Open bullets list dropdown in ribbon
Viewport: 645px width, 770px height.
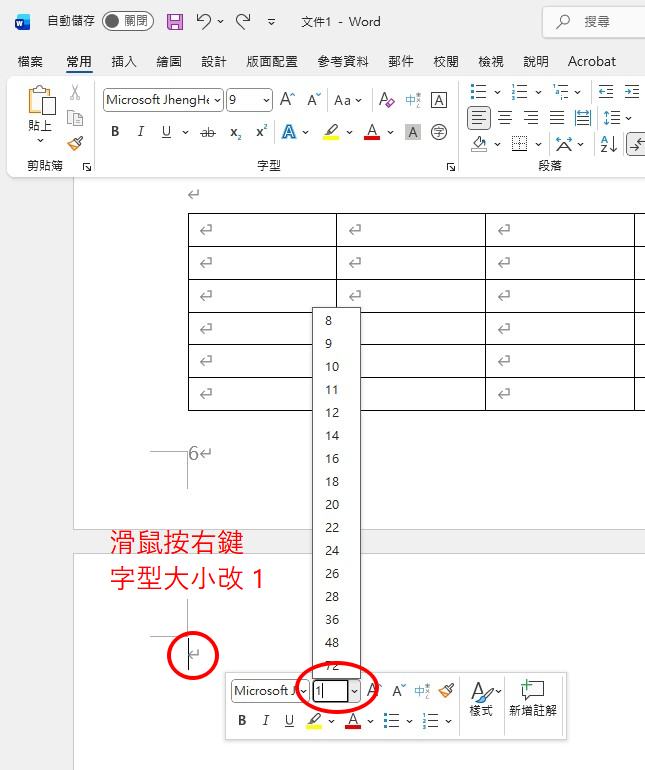(497, 92)
